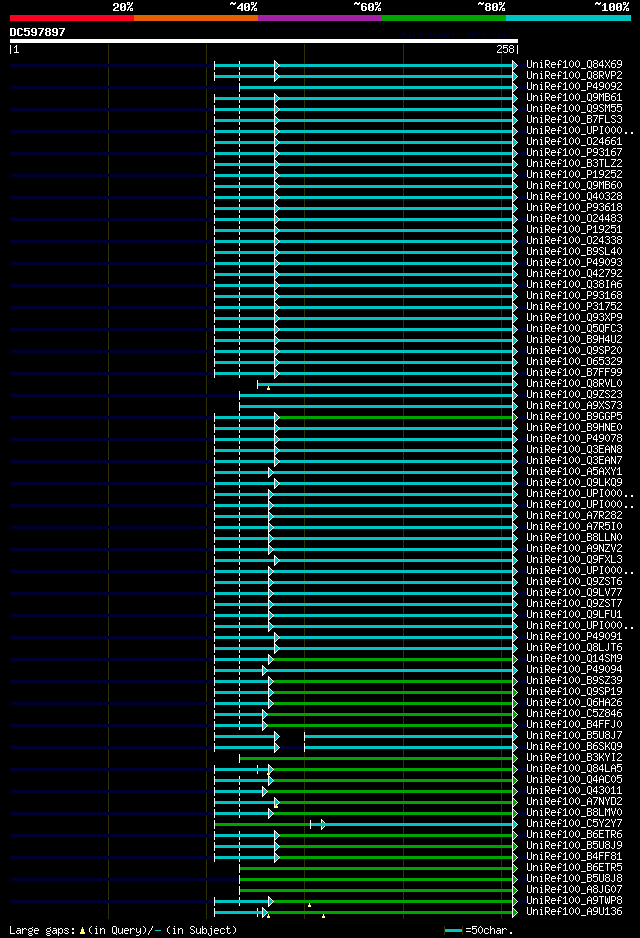Screen dimensions: 640x938
Task: Select hit label UniRef100_Q9ZST6
Action: pos(574,581)
